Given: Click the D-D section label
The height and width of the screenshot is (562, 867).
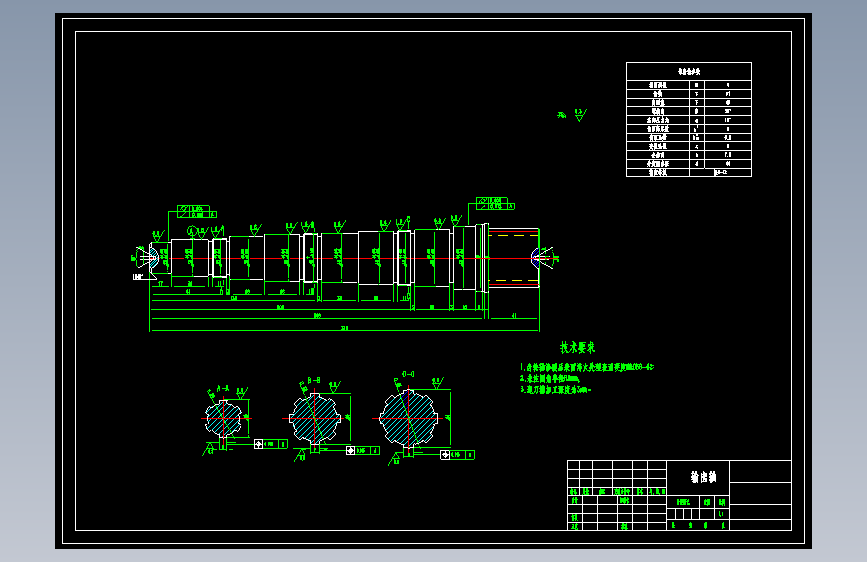Looking at the screenshot, I should click(x=409, y=374).
